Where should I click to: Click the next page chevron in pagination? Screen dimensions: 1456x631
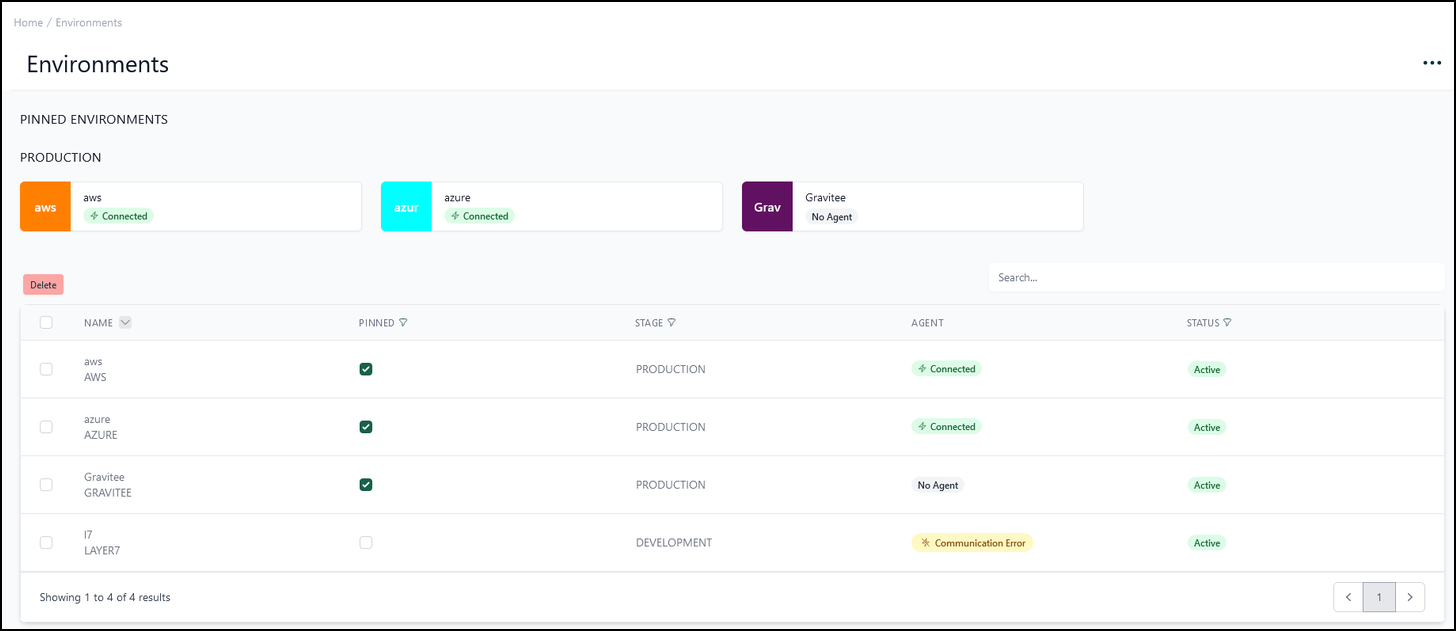tap(1410, 596)
